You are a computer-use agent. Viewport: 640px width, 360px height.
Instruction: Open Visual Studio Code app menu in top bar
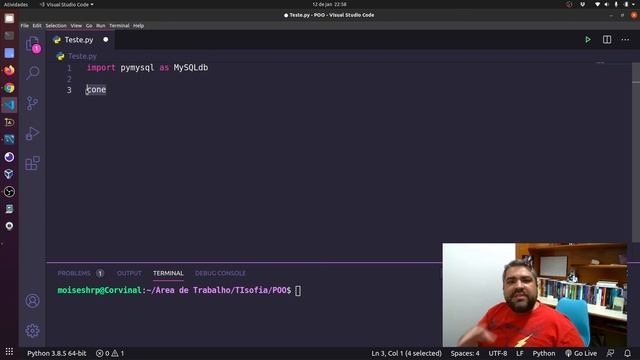(67, 4)
